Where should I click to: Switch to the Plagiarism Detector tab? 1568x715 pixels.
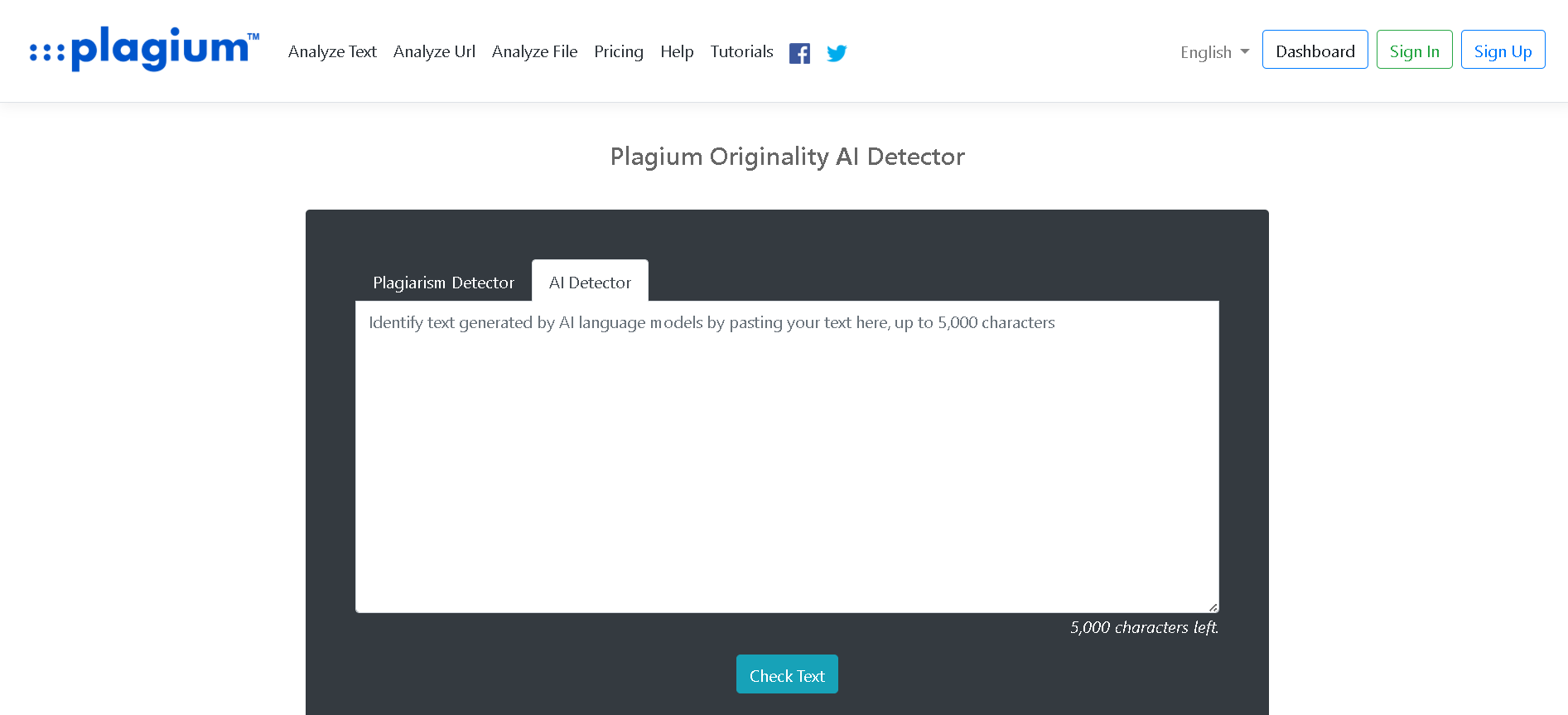443,282
